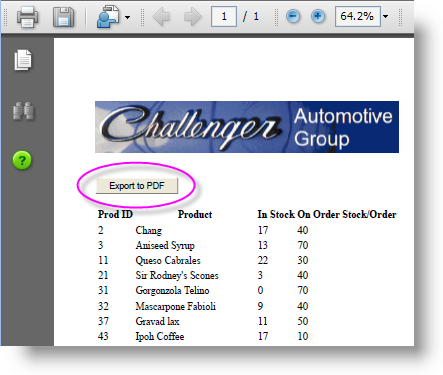443x375 pixels.
Task: Select the Aniseed Syrup product cell
Action: (165, 245)
